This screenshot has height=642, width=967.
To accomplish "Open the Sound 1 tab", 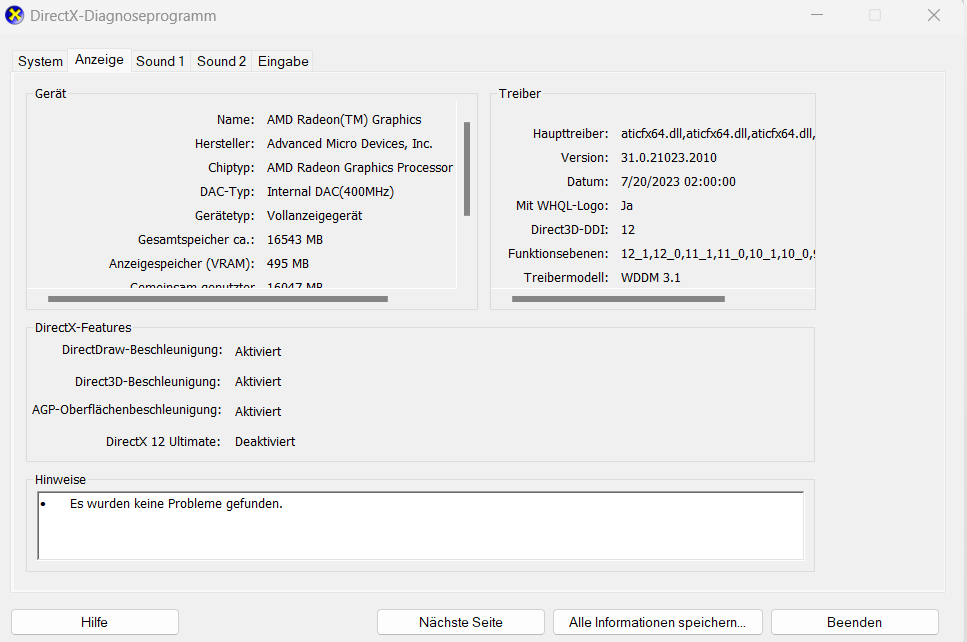I will (160, 61).
